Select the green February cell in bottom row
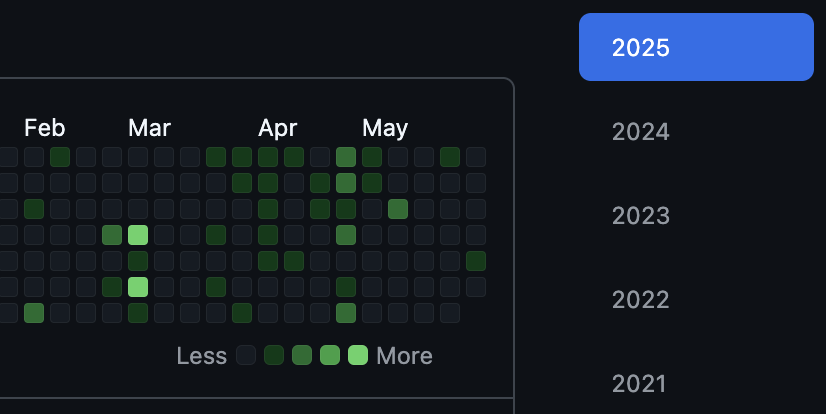826x414 pixels. [x=34, y=313]
